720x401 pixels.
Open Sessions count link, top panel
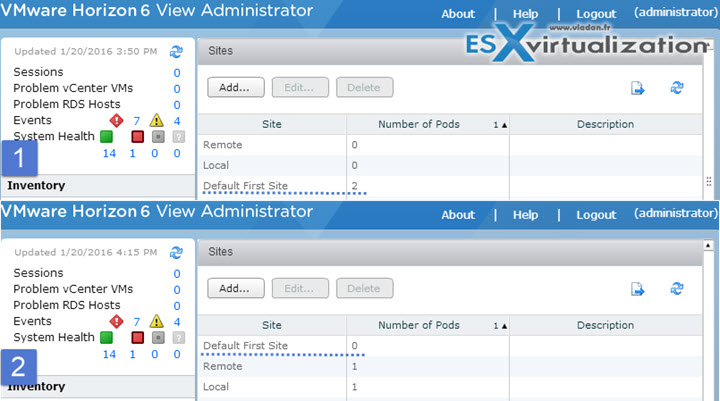point(177,73)
